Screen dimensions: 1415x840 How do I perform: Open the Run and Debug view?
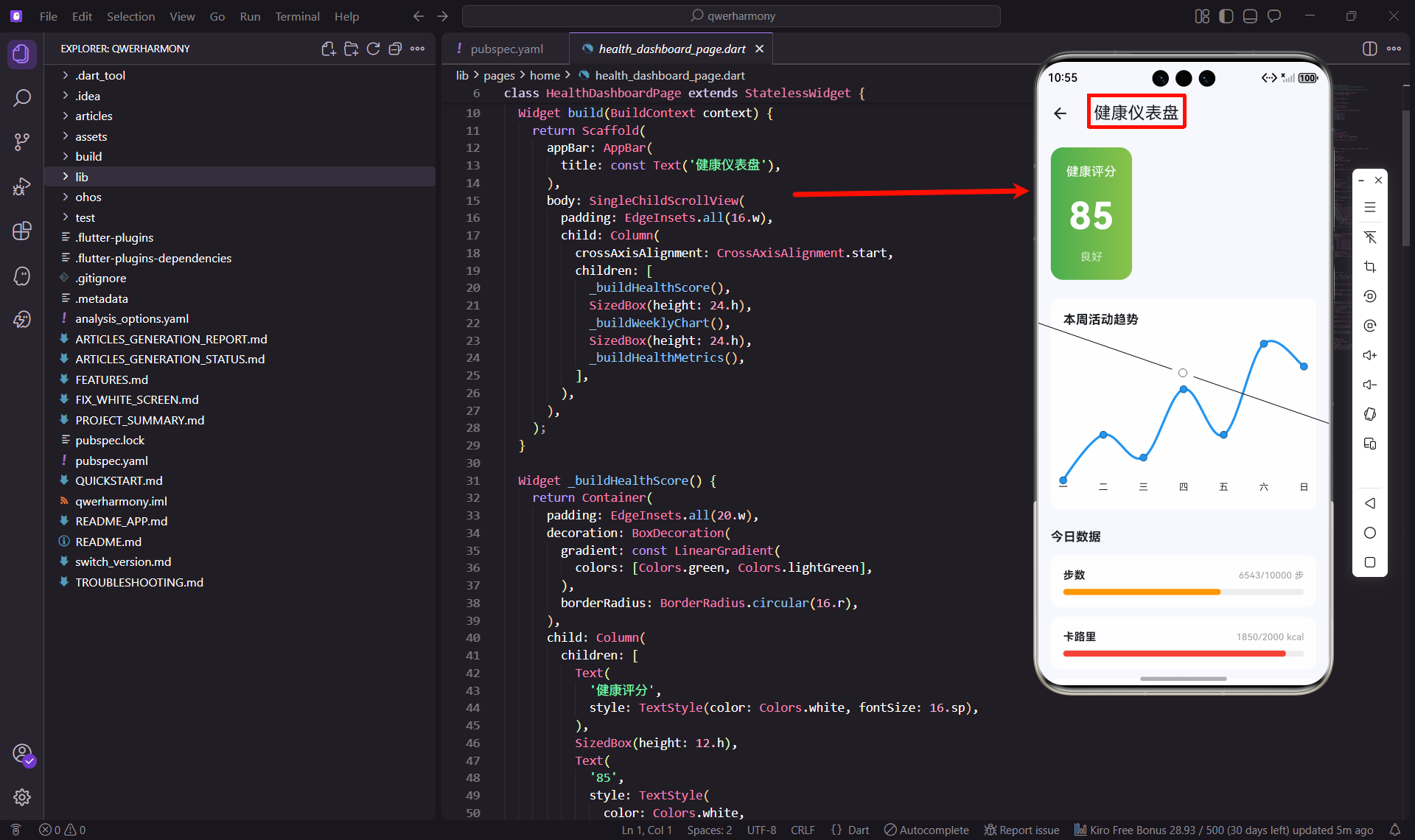click(x=22, y=186)
